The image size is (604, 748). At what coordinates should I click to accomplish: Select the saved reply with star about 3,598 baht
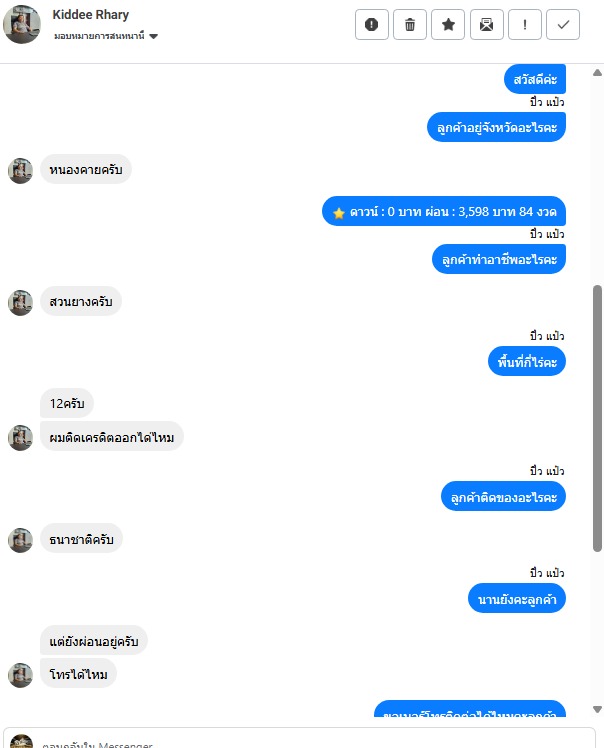tap(444, 211)
